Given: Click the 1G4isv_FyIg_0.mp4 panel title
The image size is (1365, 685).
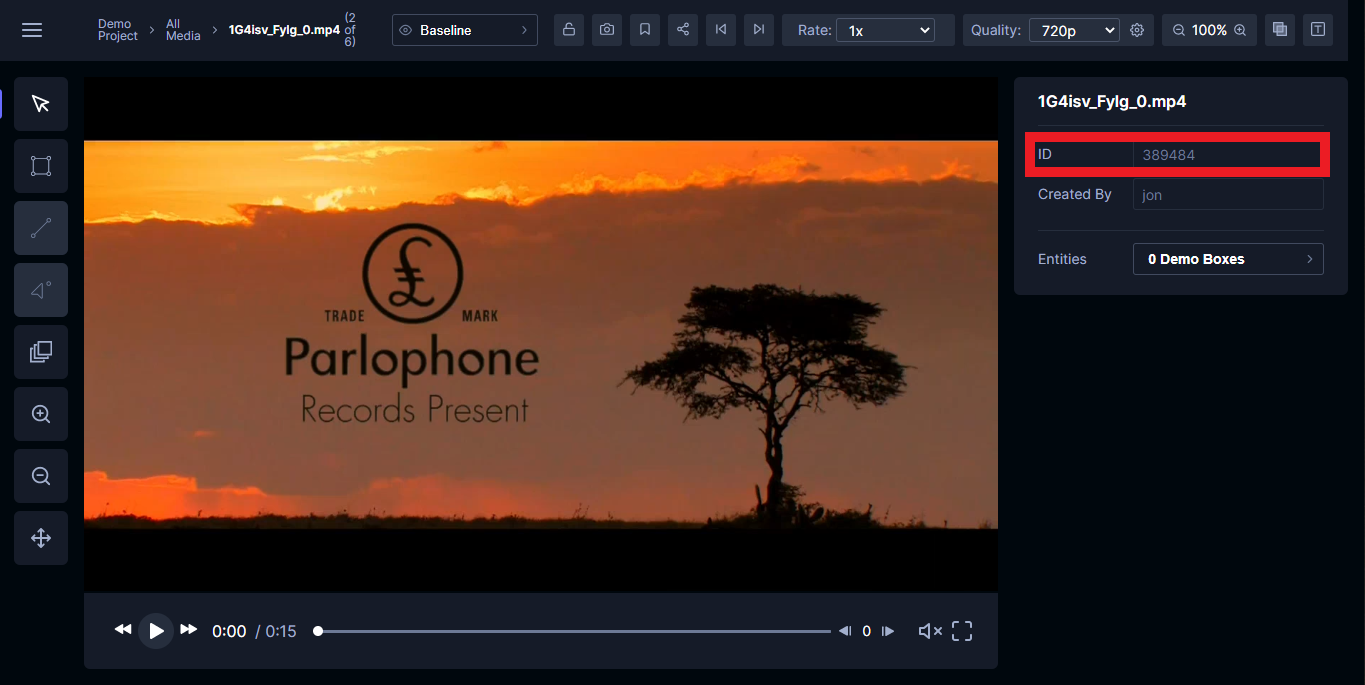Looking at the screenshot, I should (1112, 101).
